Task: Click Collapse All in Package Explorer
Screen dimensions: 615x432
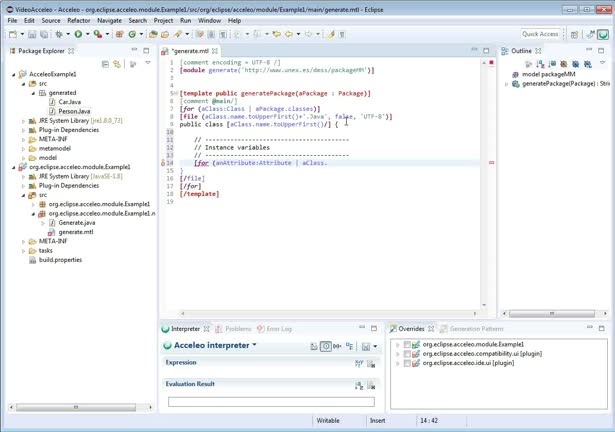Action: pyautogui.click(x=105, y=64)
